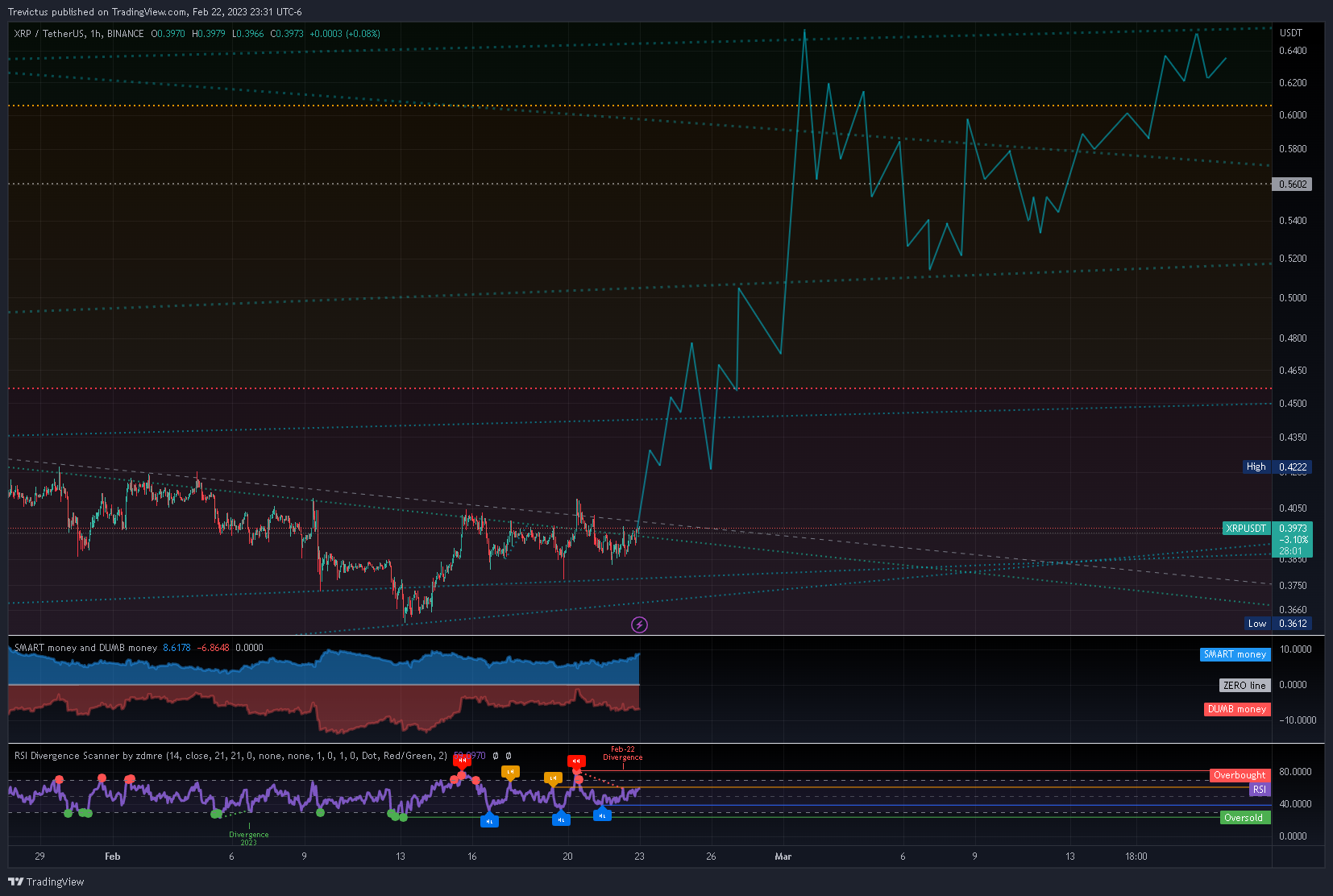Select the red Overbought level label
Image resolution: width=1333 pixels, height=896 pixels.
click(1240, 775)
